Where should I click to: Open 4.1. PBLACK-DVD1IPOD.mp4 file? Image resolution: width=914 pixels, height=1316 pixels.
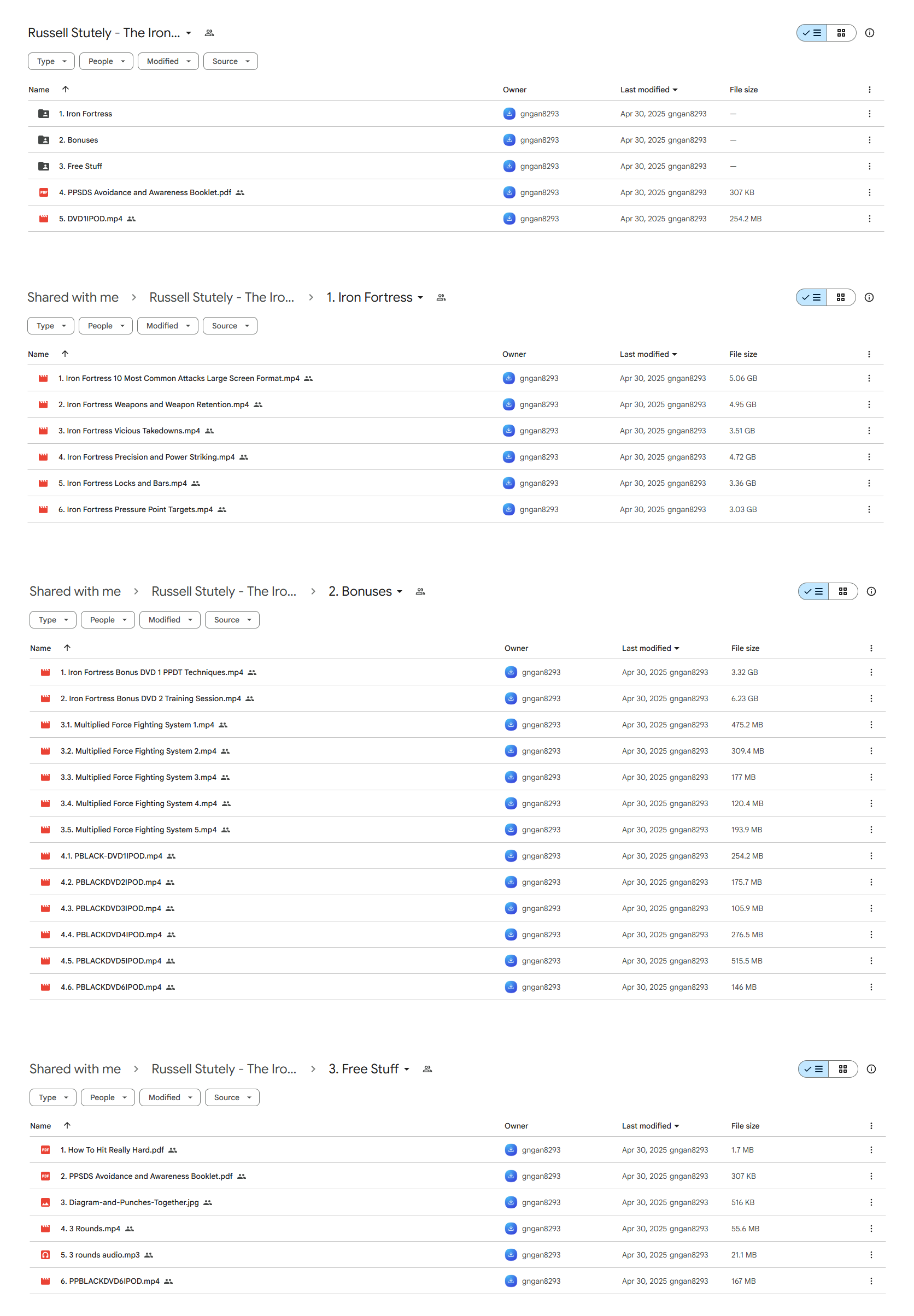112,856
